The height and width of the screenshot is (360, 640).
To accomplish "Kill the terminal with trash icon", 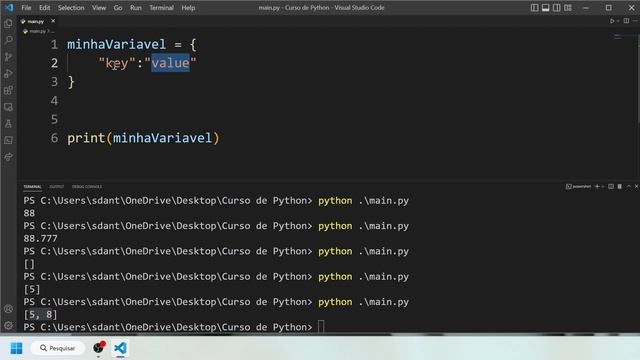I will click(620, 187).
